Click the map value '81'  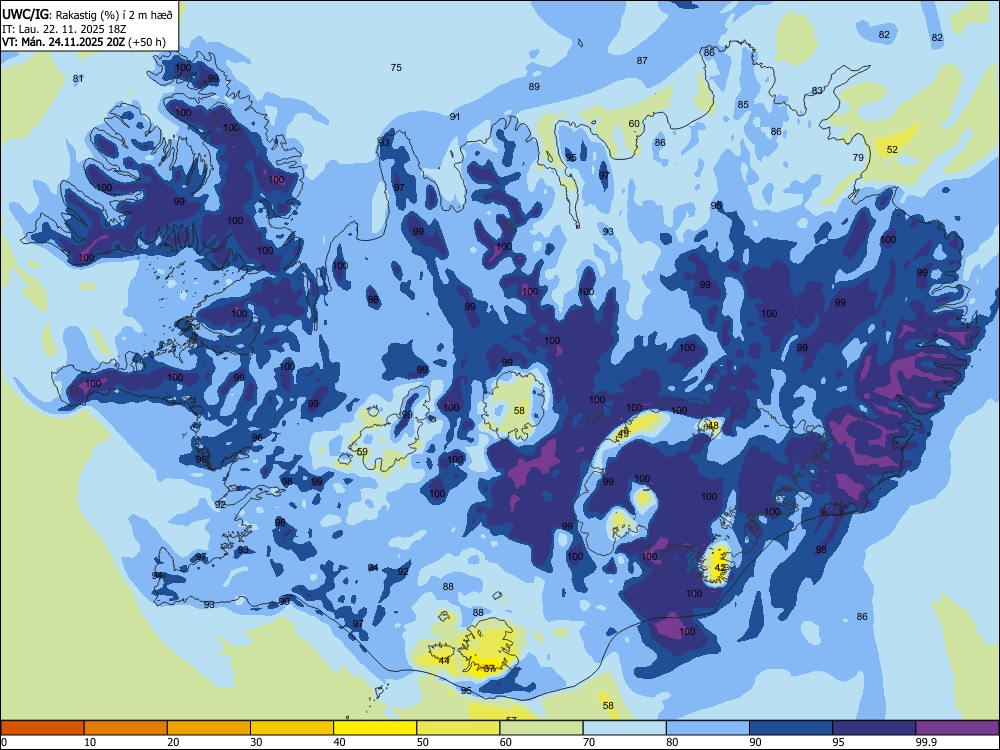[78, 79]
